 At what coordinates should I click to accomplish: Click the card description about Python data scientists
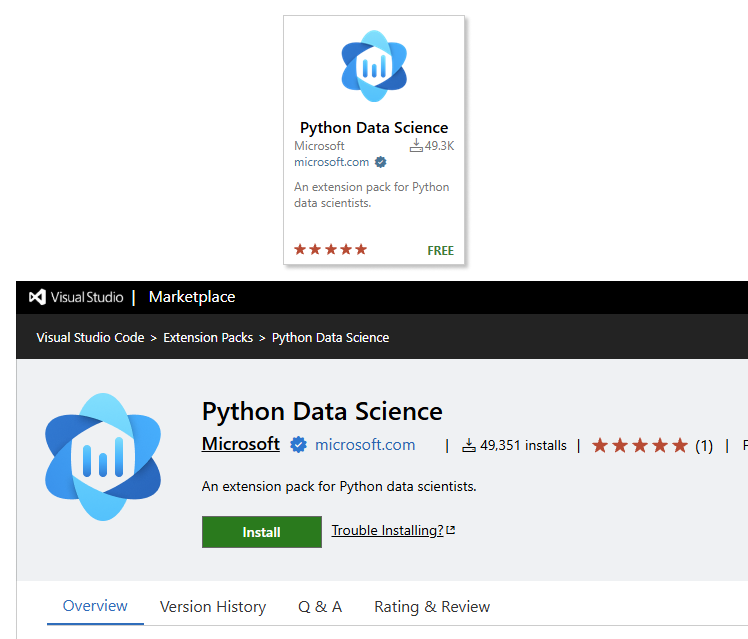point(372,195)
